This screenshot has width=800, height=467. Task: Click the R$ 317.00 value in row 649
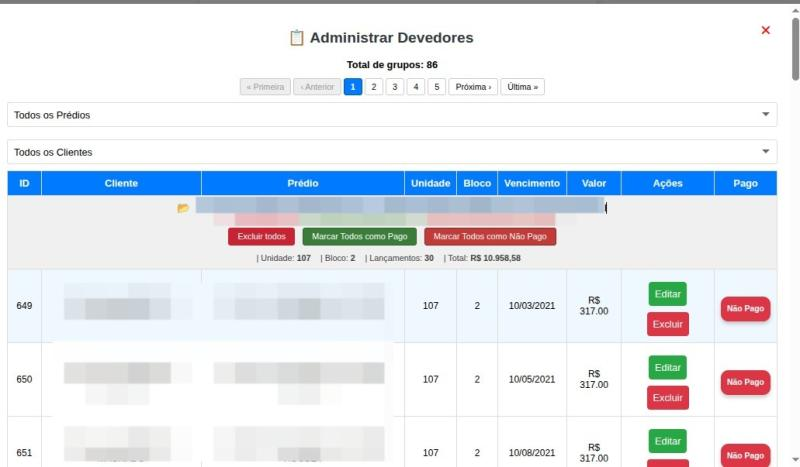(x=594, y=306)
